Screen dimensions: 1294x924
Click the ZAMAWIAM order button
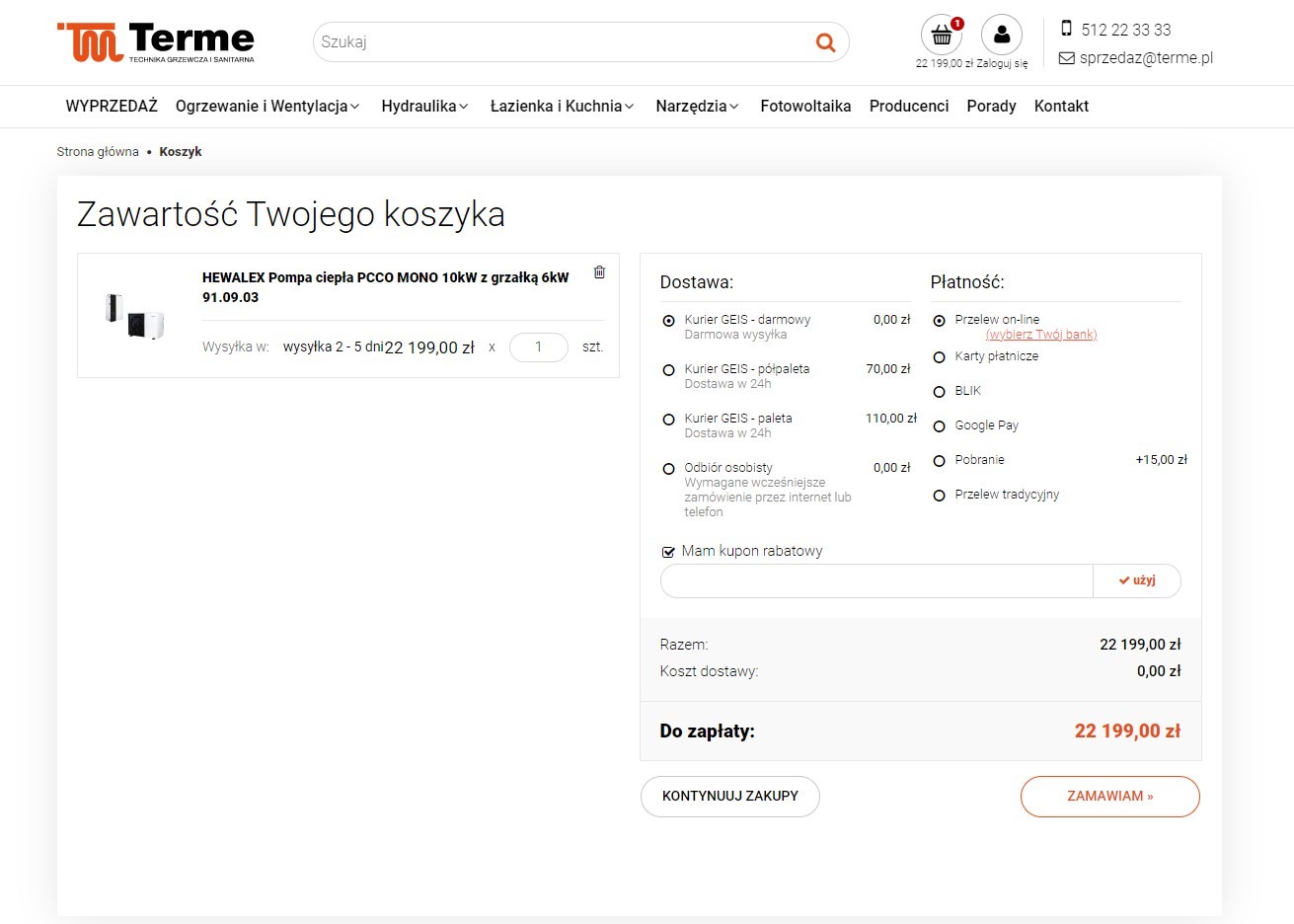[1109, 796]
